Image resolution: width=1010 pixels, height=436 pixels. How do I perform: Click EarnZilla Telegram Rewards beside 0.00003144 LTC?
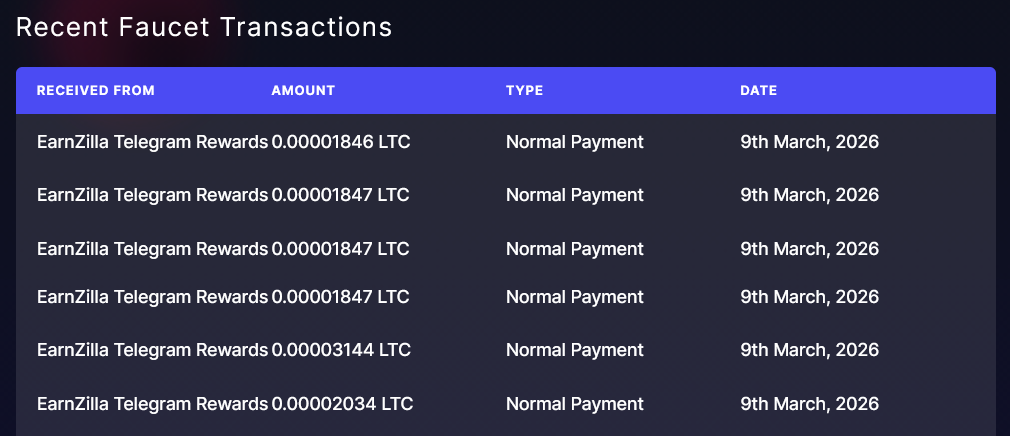(x=152, y=350)
